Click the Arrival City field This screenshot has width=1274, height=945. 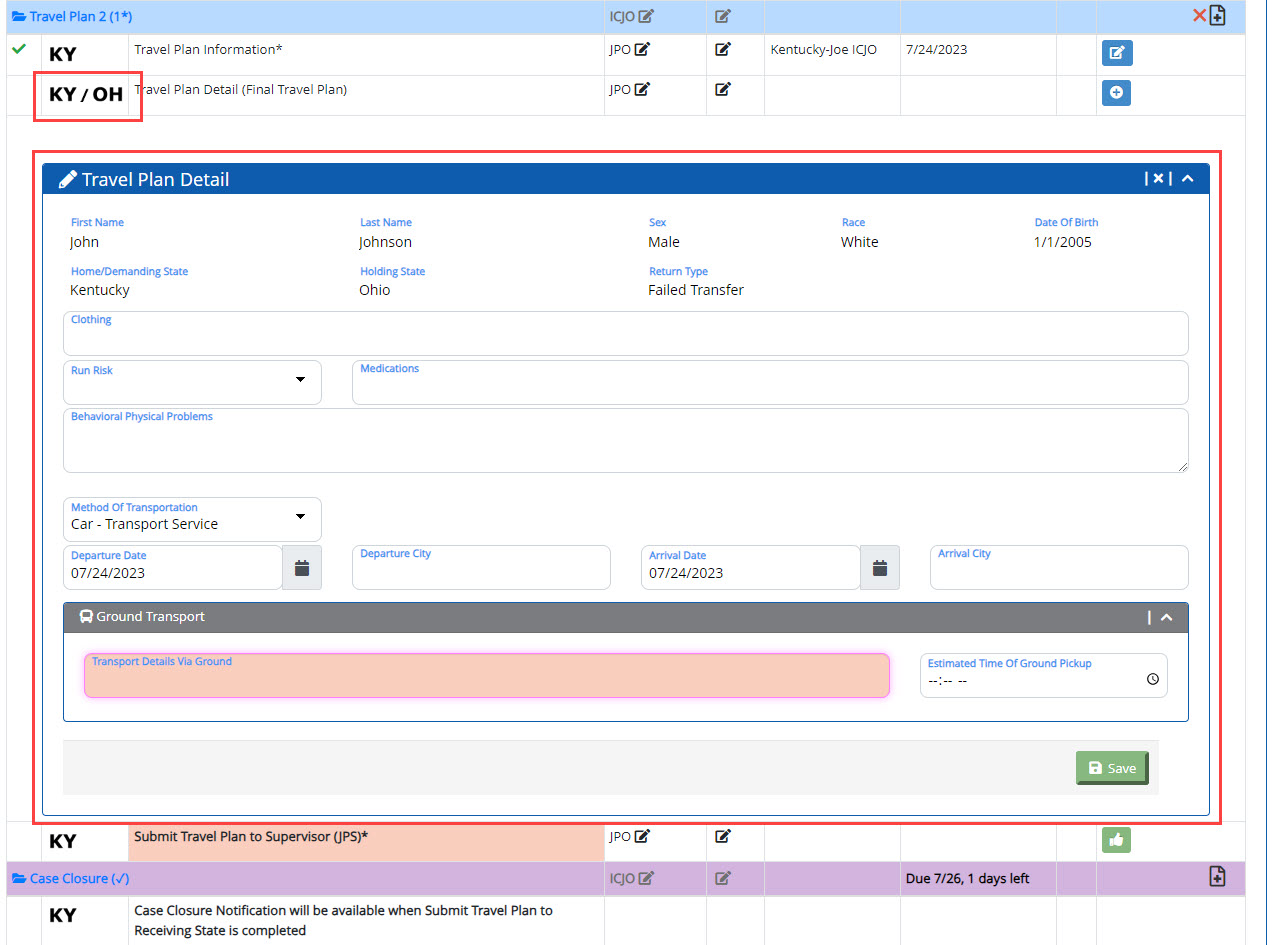click(1059, 567)
